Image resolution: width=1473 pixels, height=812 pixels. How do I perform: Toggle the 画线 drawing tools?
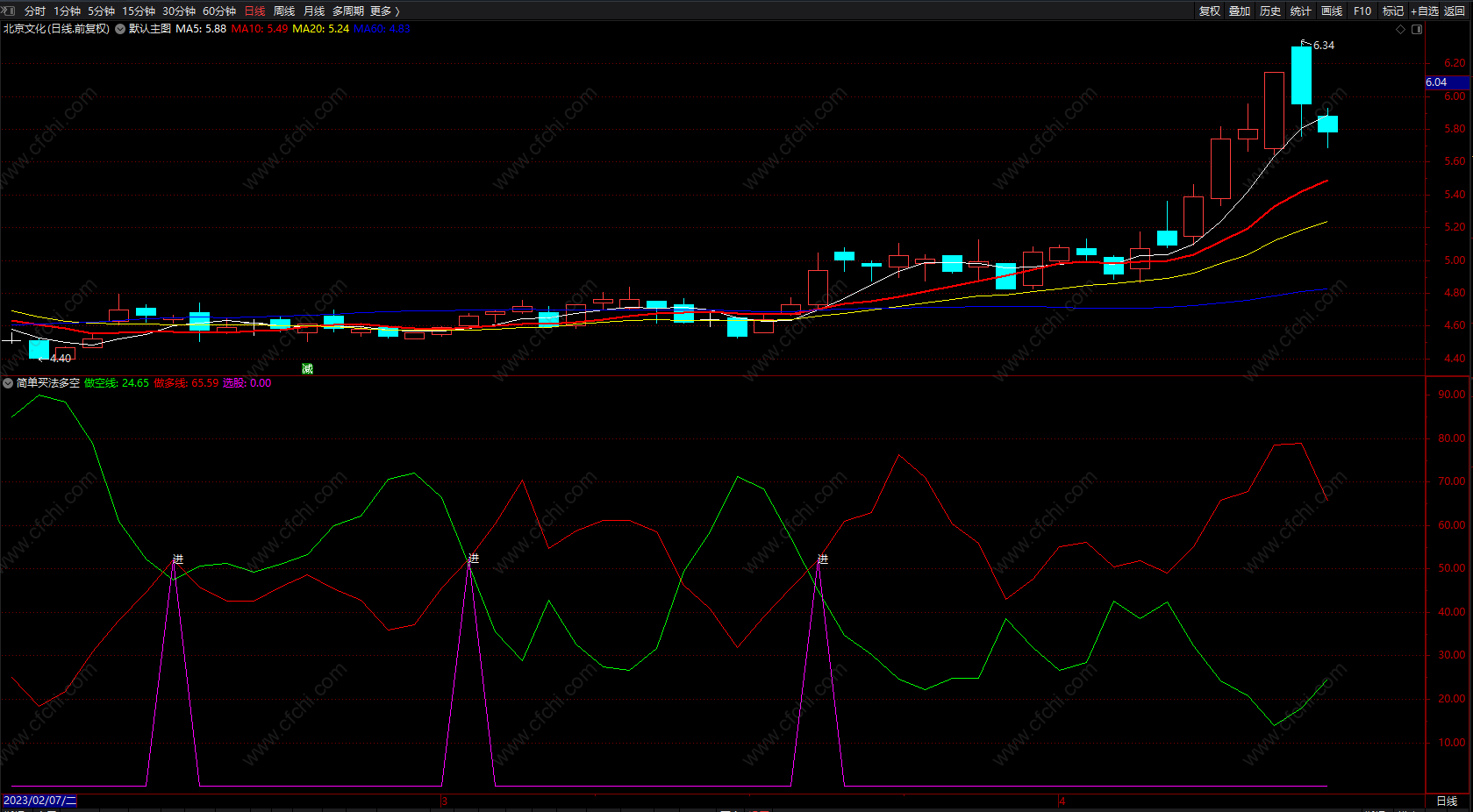click(1332, 11)
